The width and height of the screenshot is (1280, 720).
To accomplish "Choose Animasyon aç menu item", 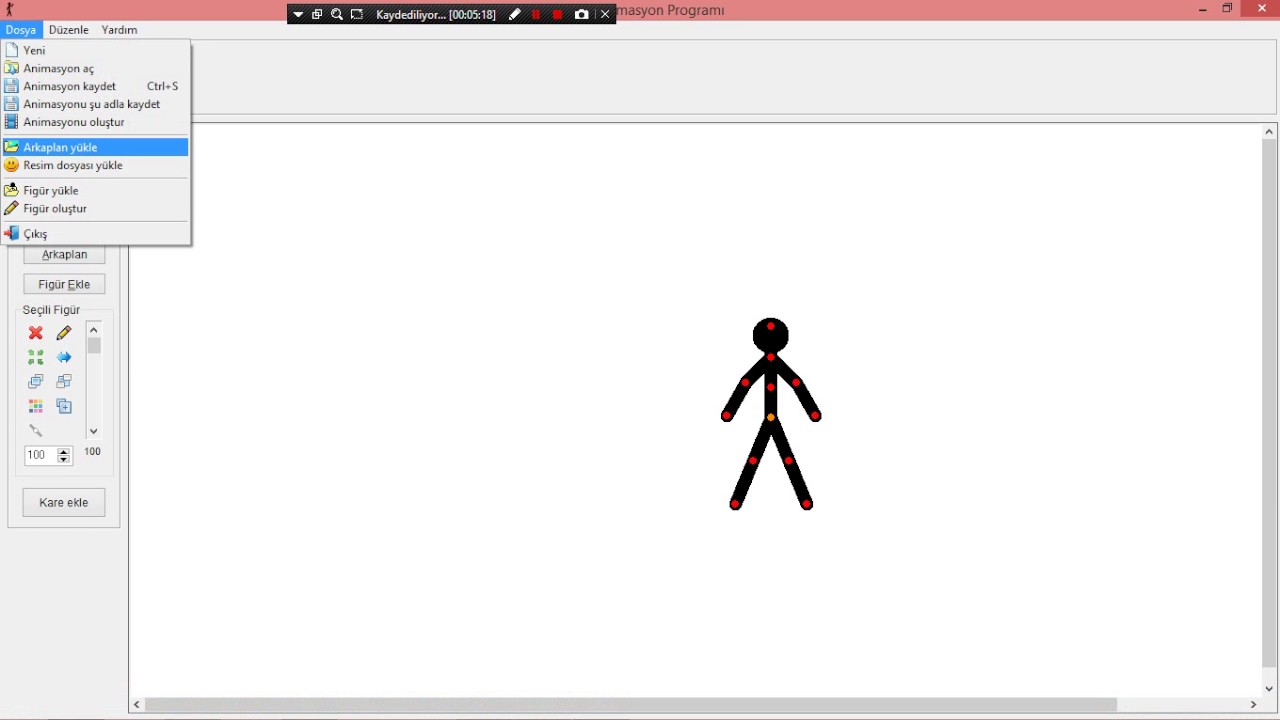I will click(x=96, y=68).
